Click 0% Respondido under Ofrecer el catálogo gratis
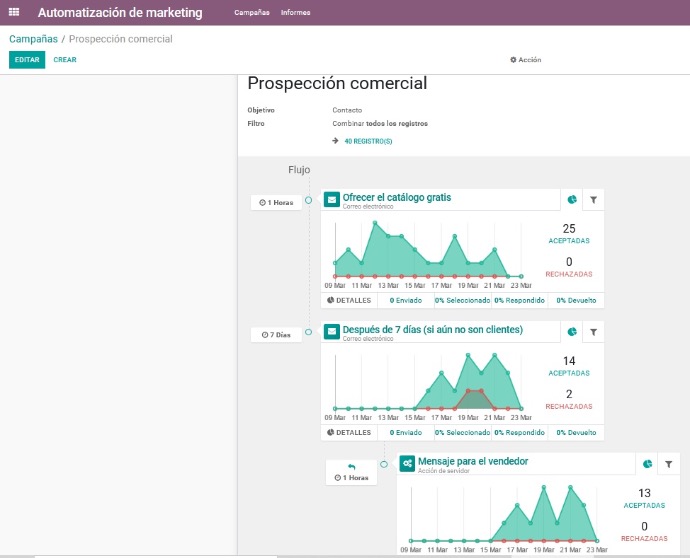The image size is (690, 558). click(x=520, y=301)
